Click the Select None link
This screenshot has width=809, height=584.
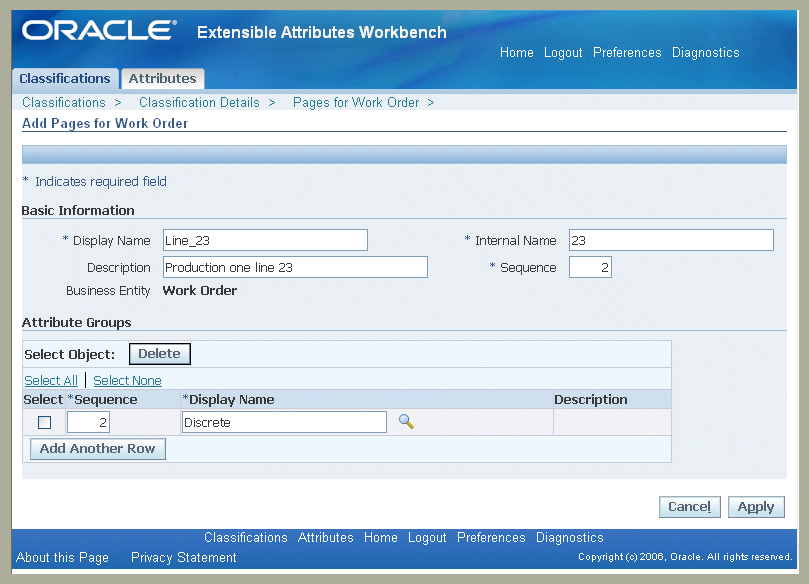(x=127, y=380)
